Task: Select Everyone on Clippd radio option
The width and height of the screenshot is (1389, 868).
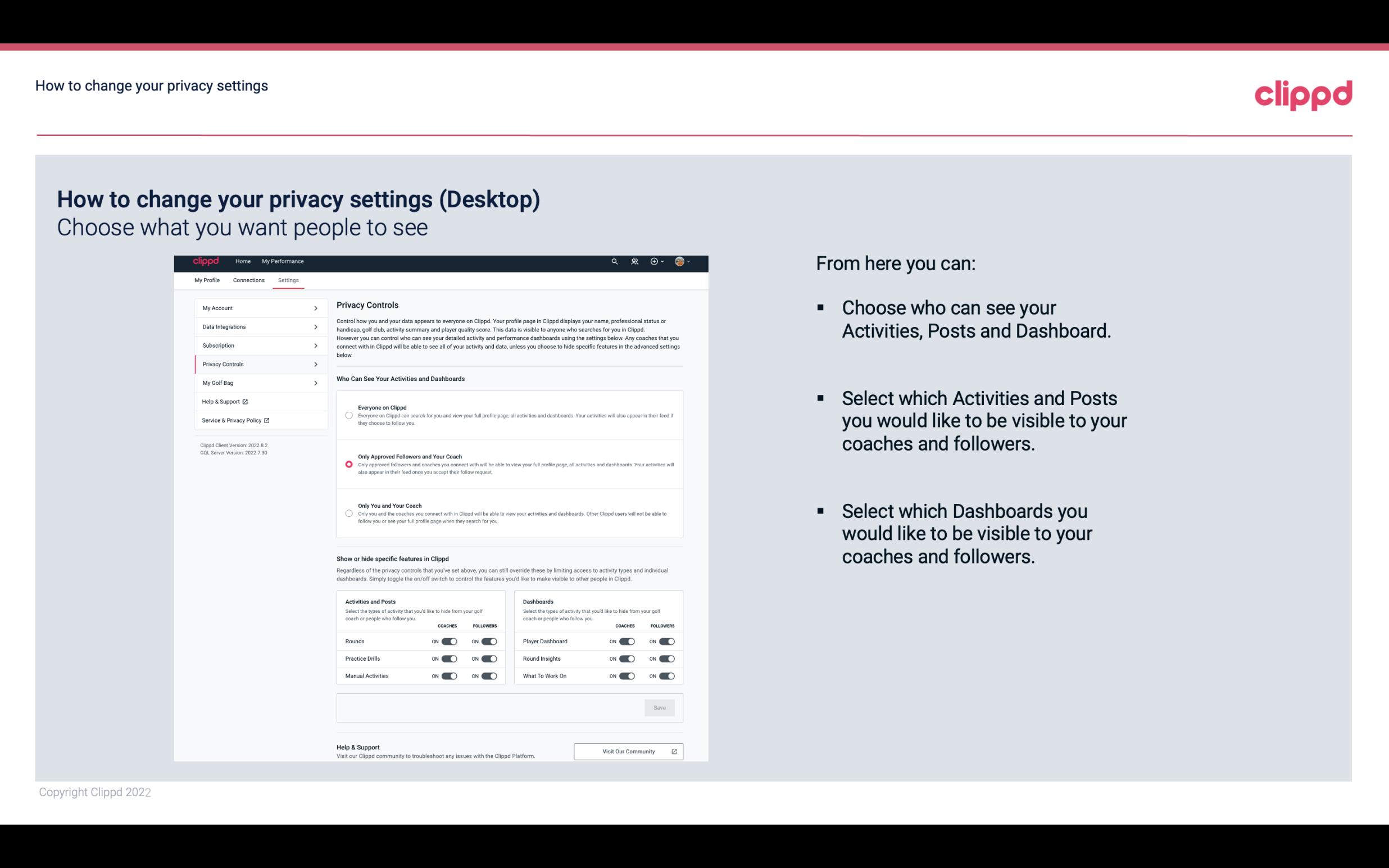Action: click(349, 415)
